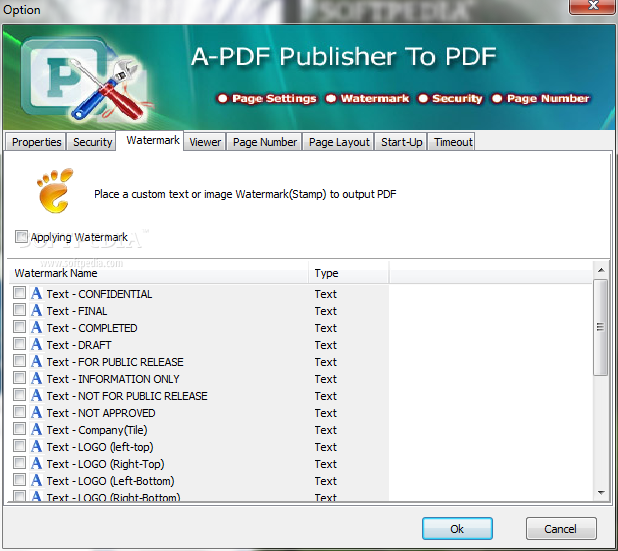Open the Viewer tab
This screenshot has width=618, height=551.
[205, 142]
